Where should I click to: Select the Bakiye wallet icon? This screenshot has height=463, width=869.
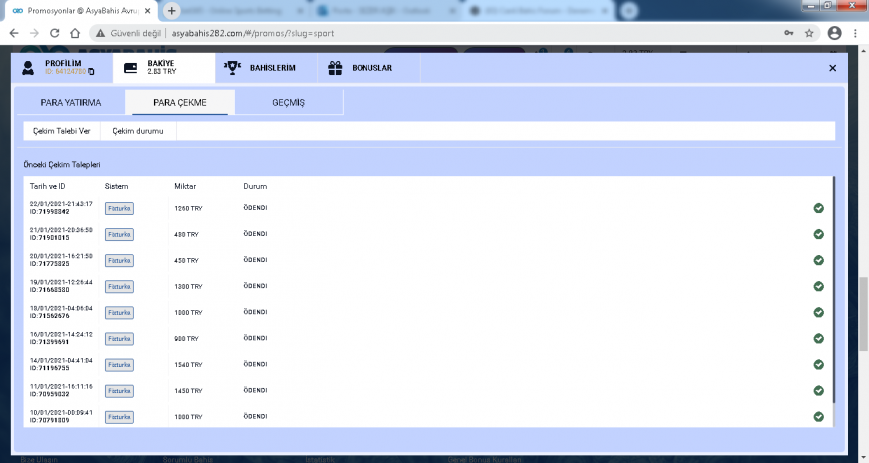click(x=130, y=68)
